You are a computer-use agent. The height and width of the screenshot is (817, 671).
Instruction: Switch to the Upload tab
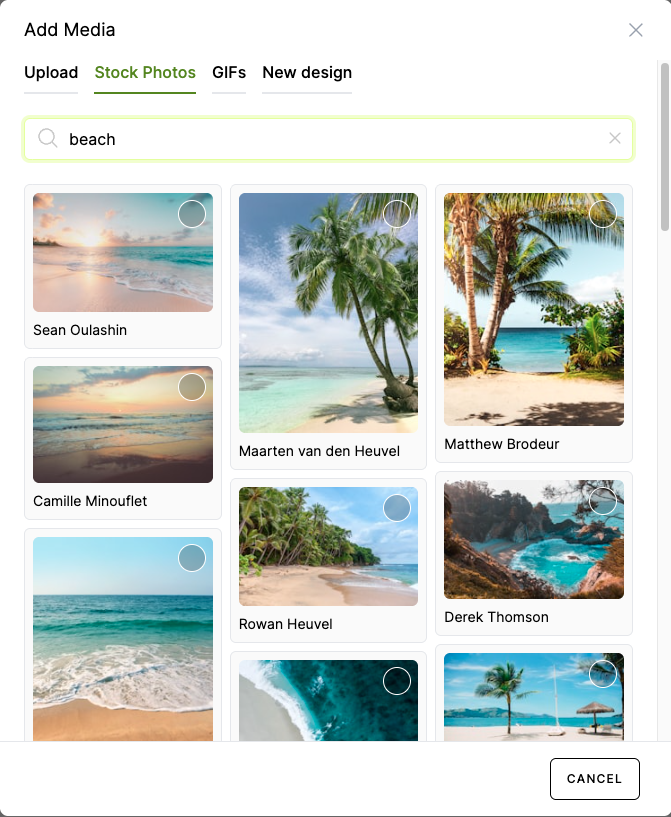point(51,72)
